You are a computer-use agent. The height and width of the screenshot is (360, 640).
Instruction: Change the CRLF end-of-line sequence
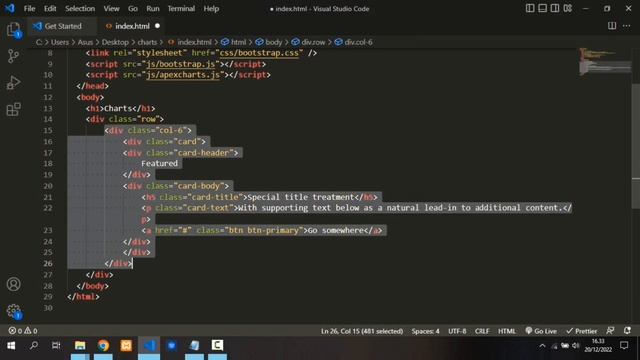point(482,331)
